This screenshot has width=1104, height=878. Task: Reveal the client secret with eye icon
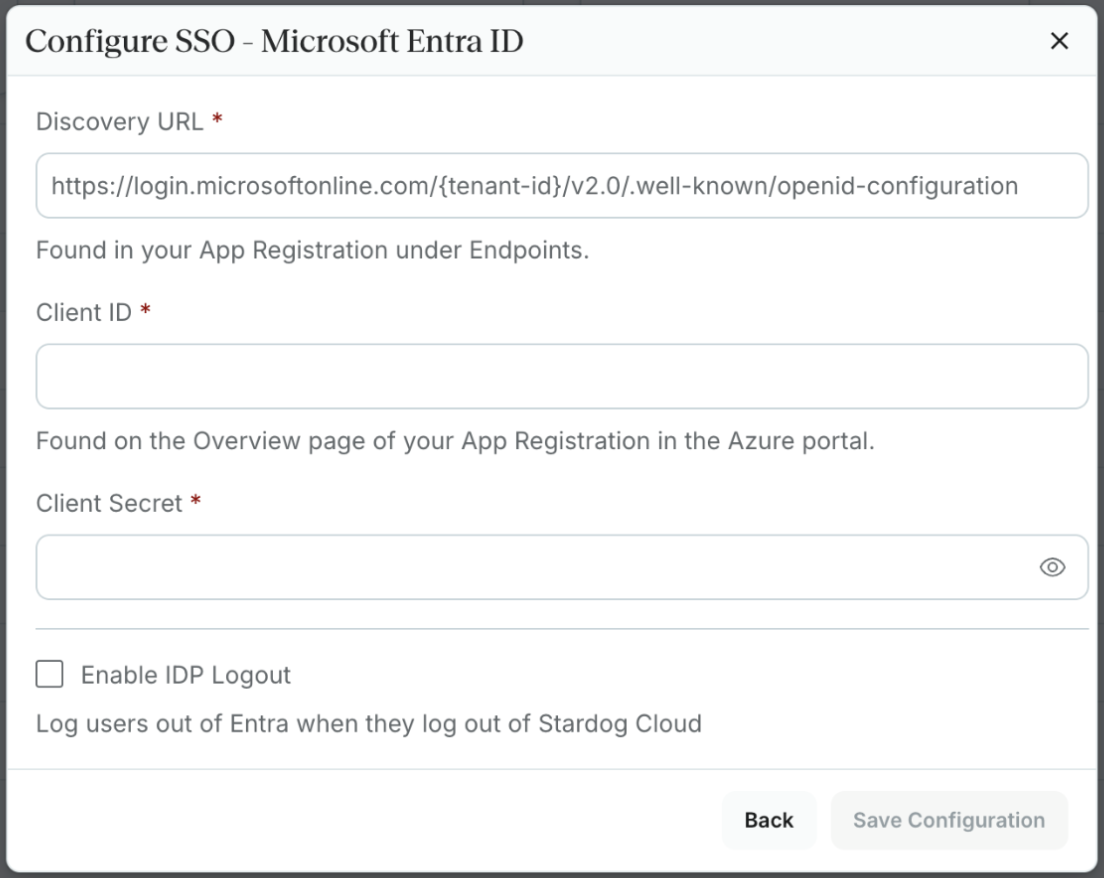(1052, 567)
